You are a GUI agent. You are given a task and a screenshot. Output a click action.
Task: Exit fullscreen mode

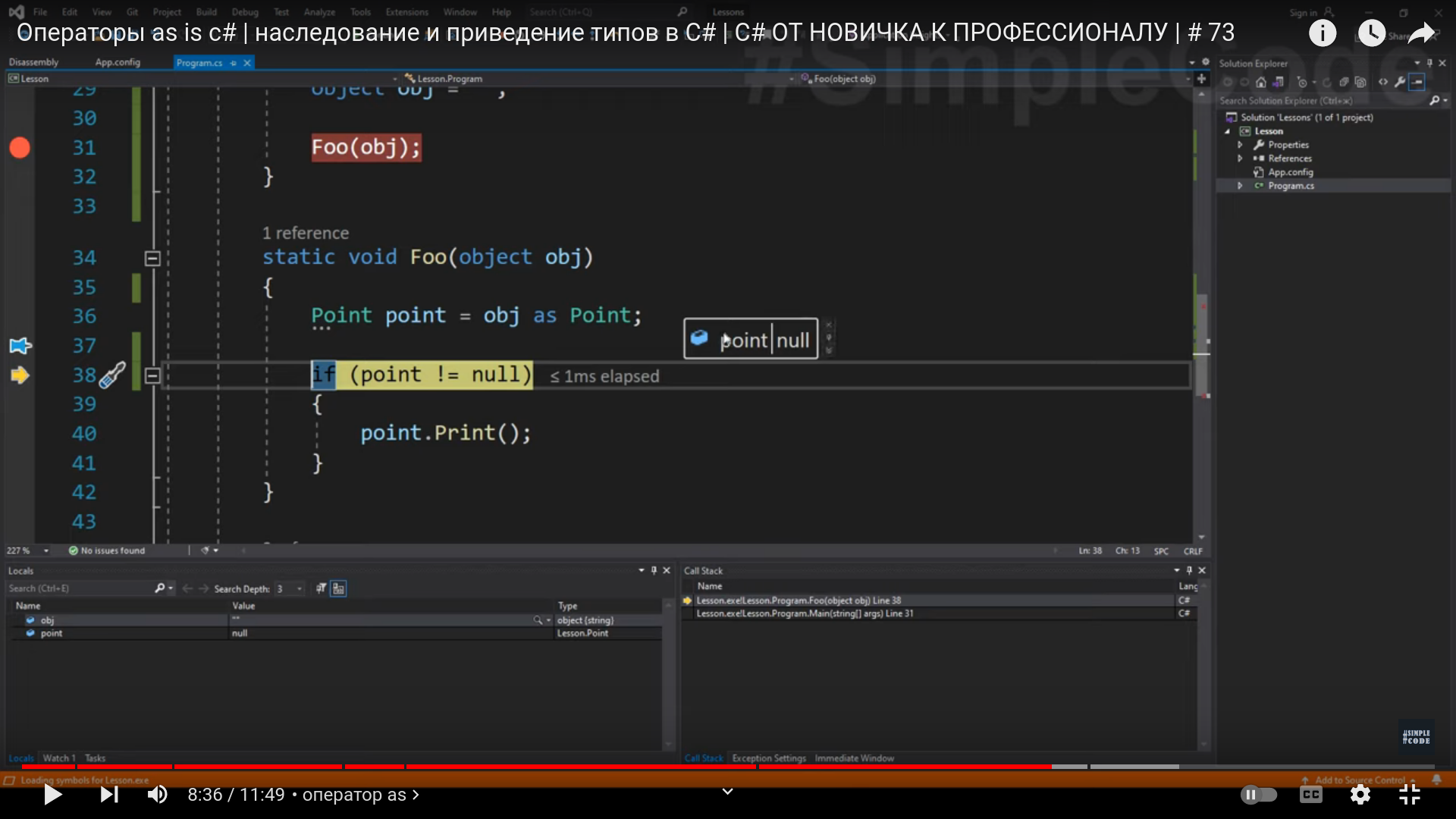pyautogui.click(x=1410, y=795)
